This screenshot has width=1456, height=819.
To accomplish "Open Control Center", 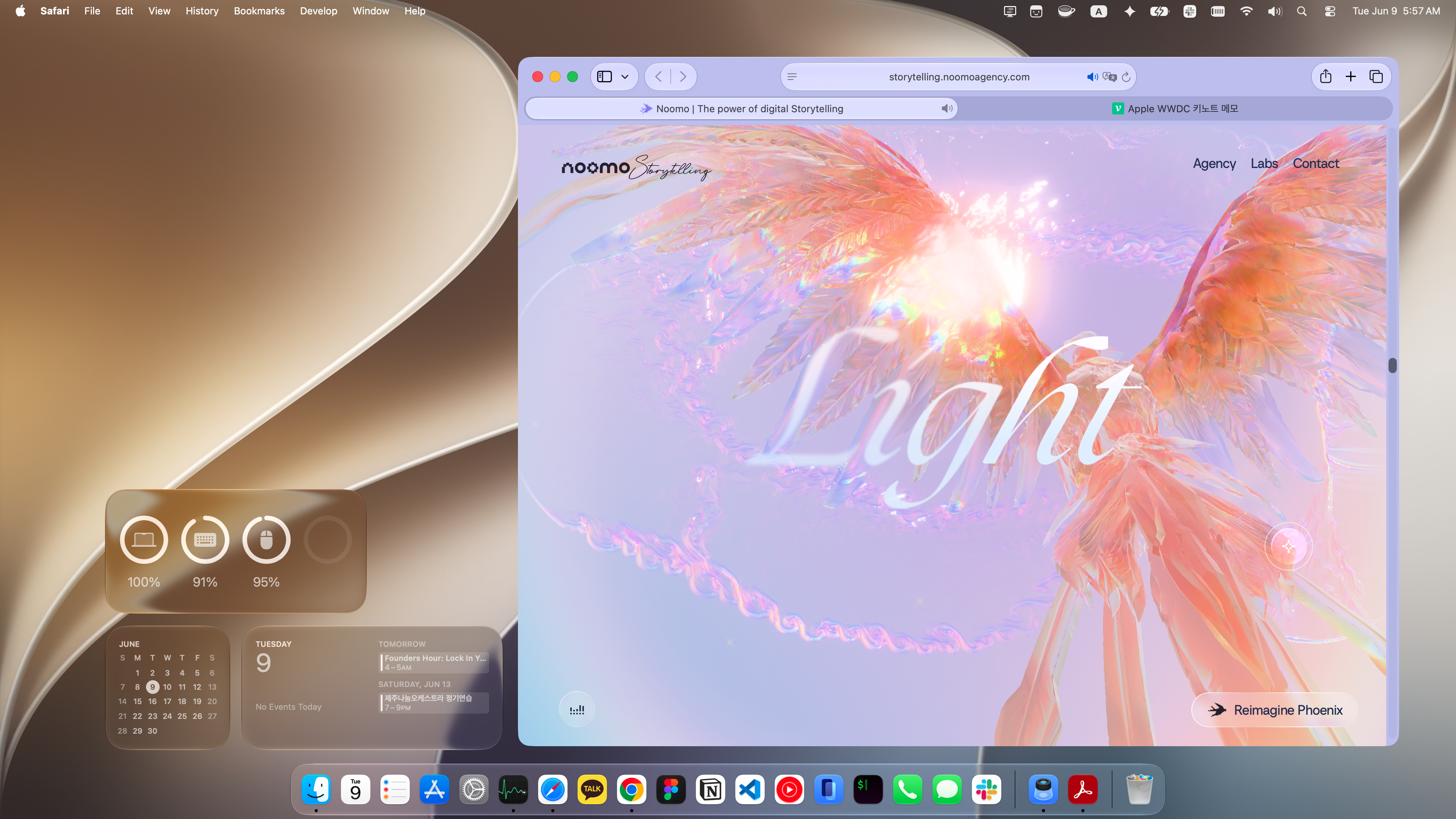I will click(1330, 11).
